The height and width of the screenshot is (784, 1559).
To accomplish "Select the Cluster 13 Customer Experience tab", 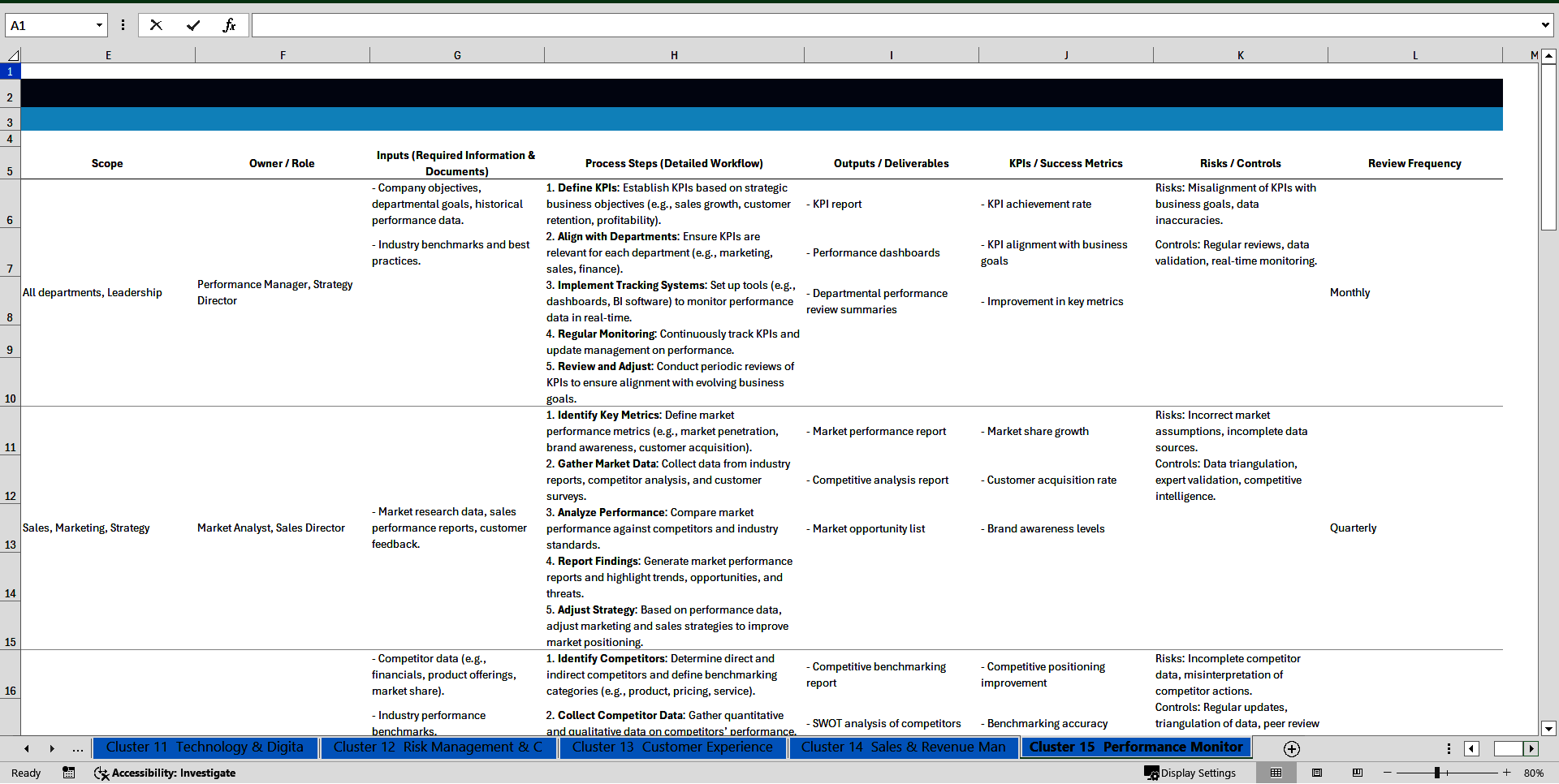I will coord(672,747).
